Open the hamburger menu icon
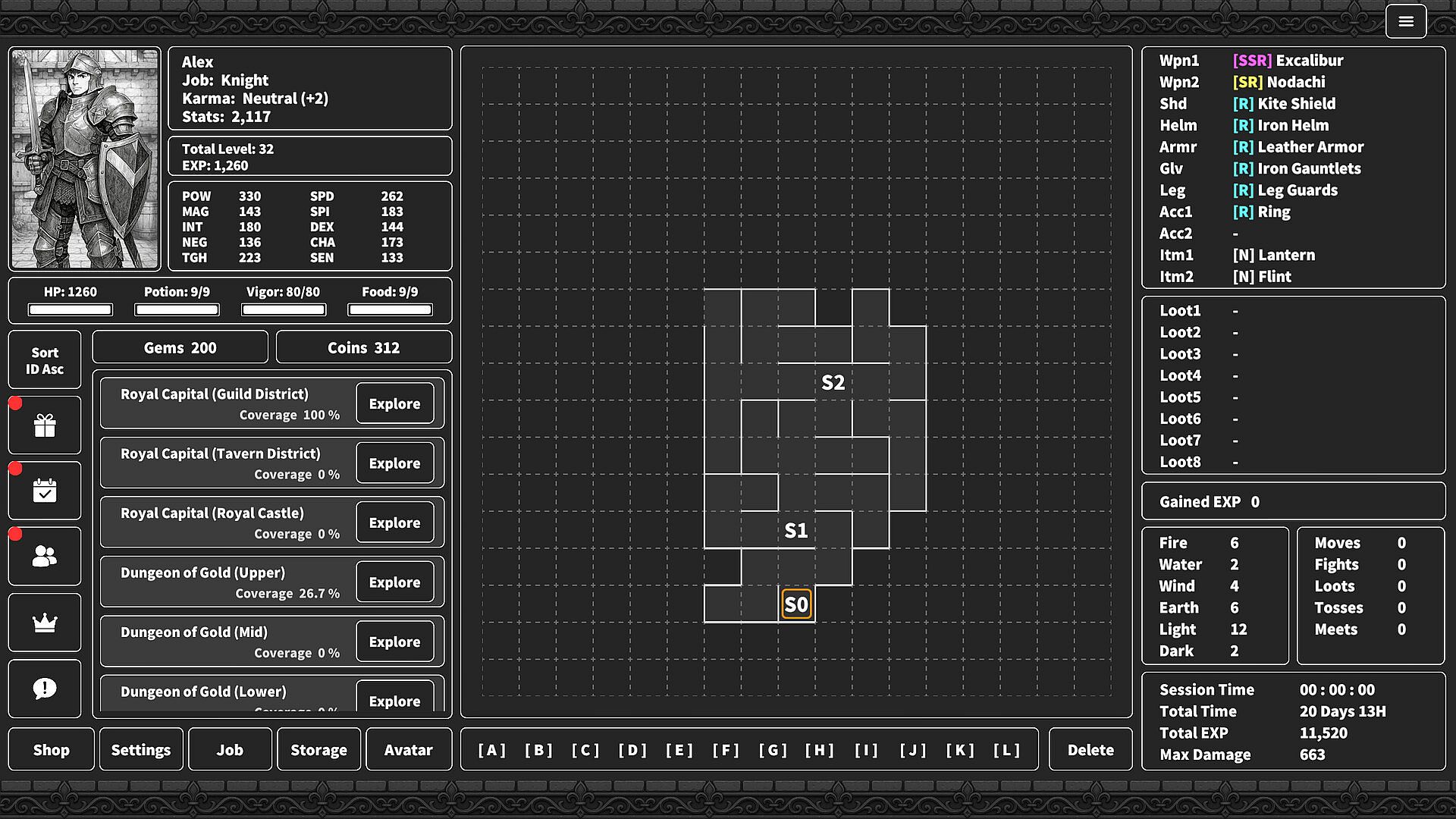 1405,21
